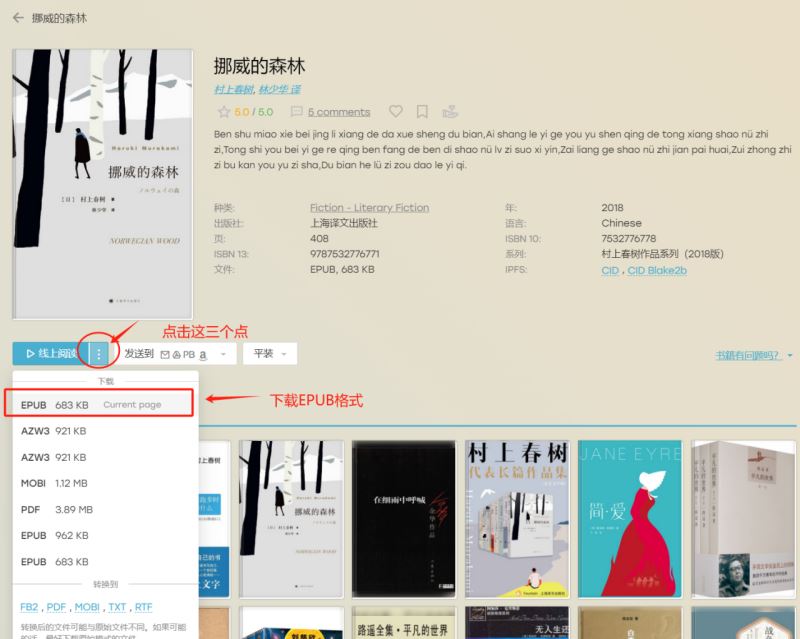Screen dimensions: 800x639
Task: Convert to FB2 format
Action: pyautogui.click(x=29, y=607)
